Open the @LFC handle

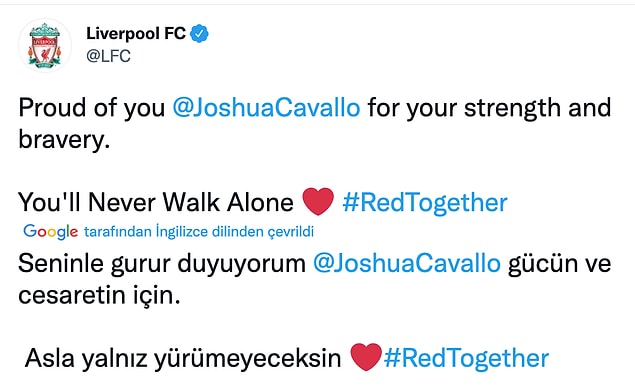click(x=108, y=56)
